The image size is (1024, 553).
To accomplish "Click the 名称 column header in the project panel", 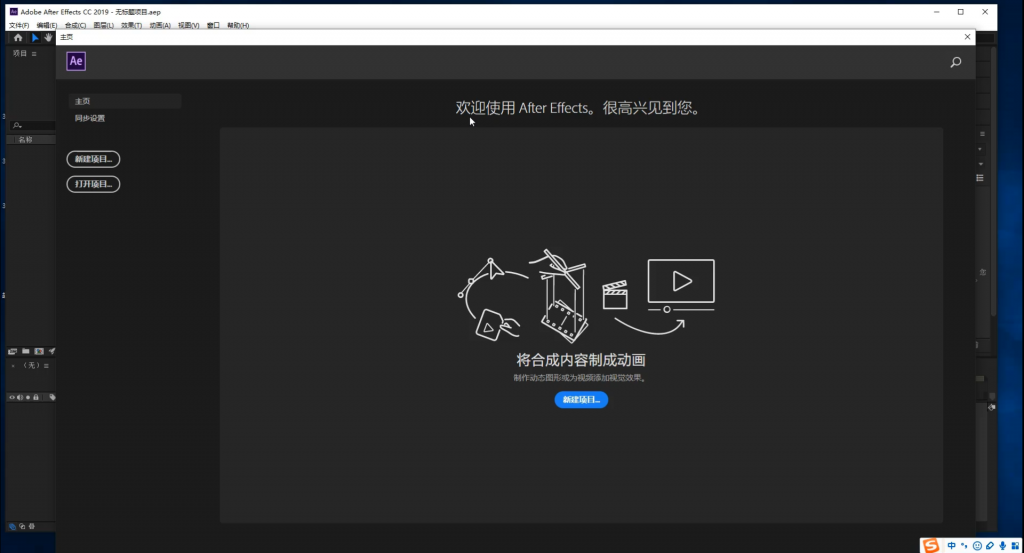I will pyautogui.click(x=25, y=140).
